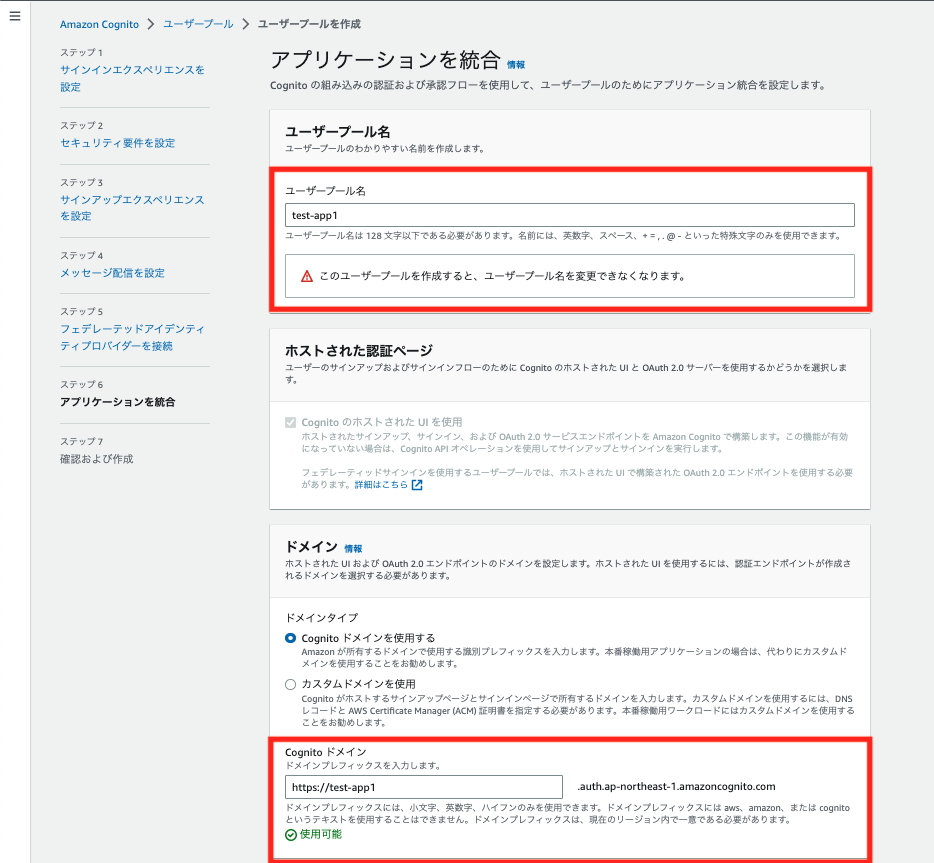Click the red warning triangle icon

coord(307,276)
